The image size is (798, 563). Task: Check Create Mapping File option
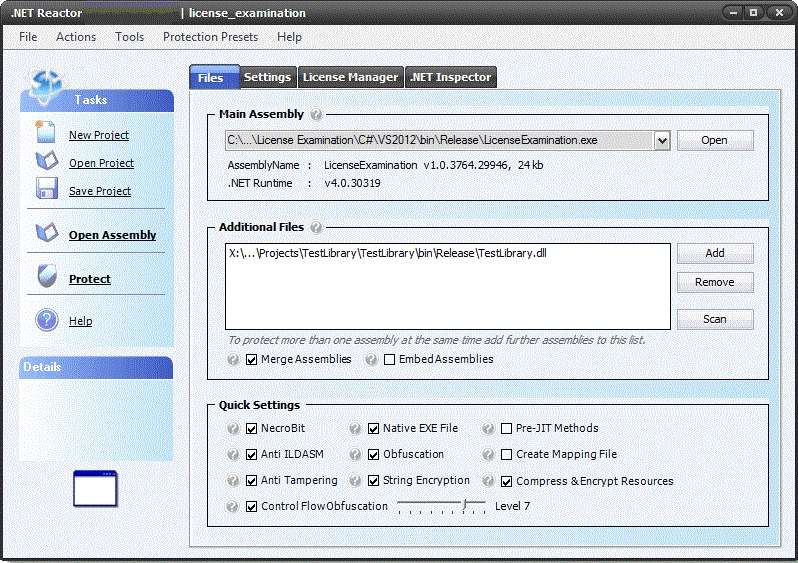pos(506,454)
